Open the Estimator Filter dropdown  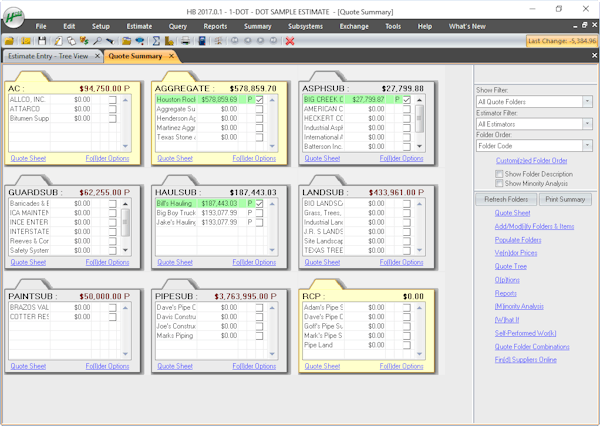(x=587, y=124)
